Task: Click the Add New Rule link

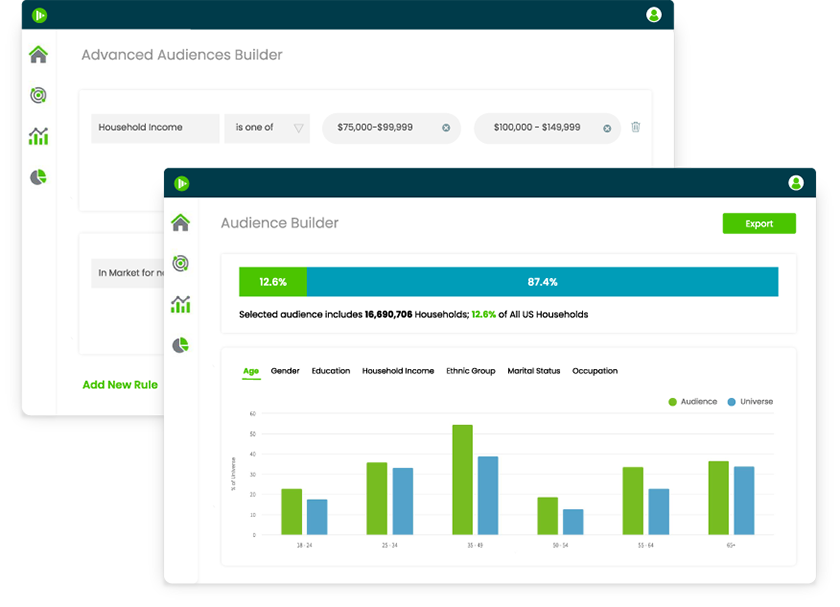Action: [119, 385]
